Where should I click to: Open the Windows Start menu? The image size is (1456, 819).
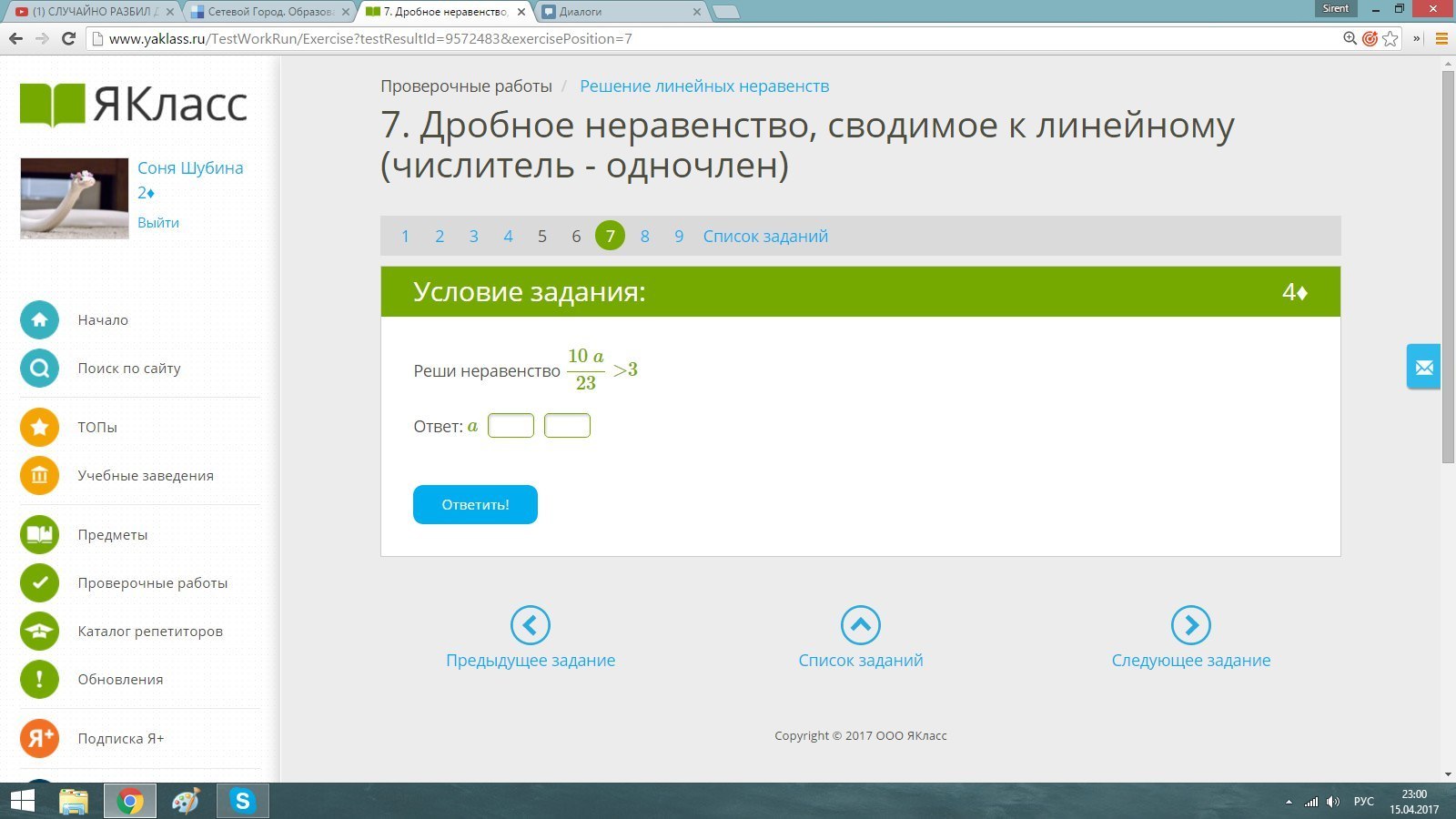tap(22, 801)
